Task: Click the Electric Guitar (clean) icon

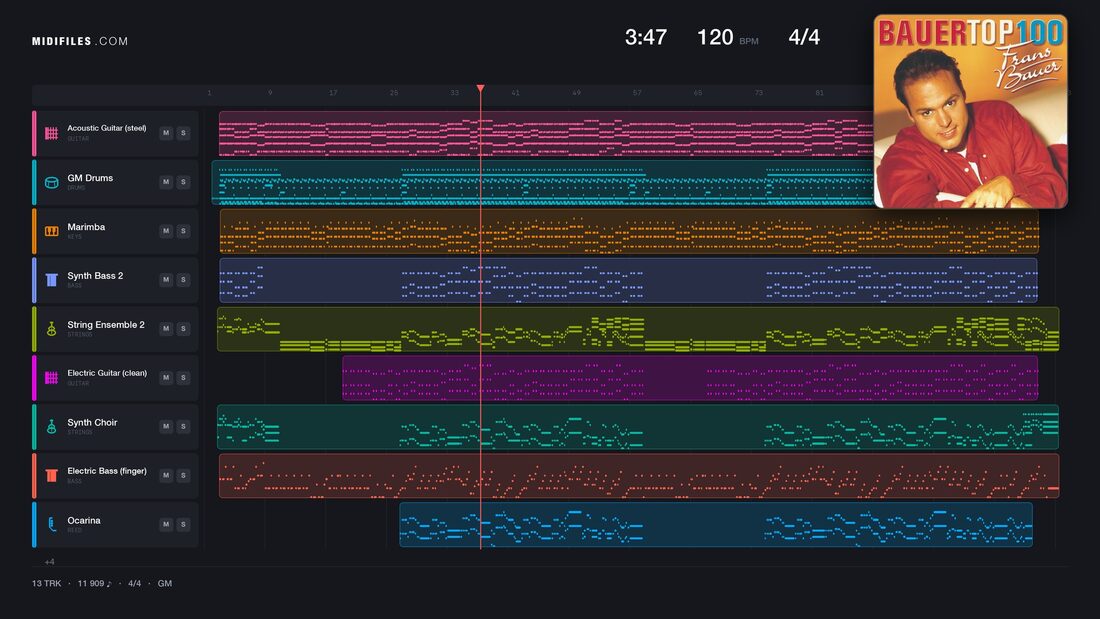Action: 51,378
